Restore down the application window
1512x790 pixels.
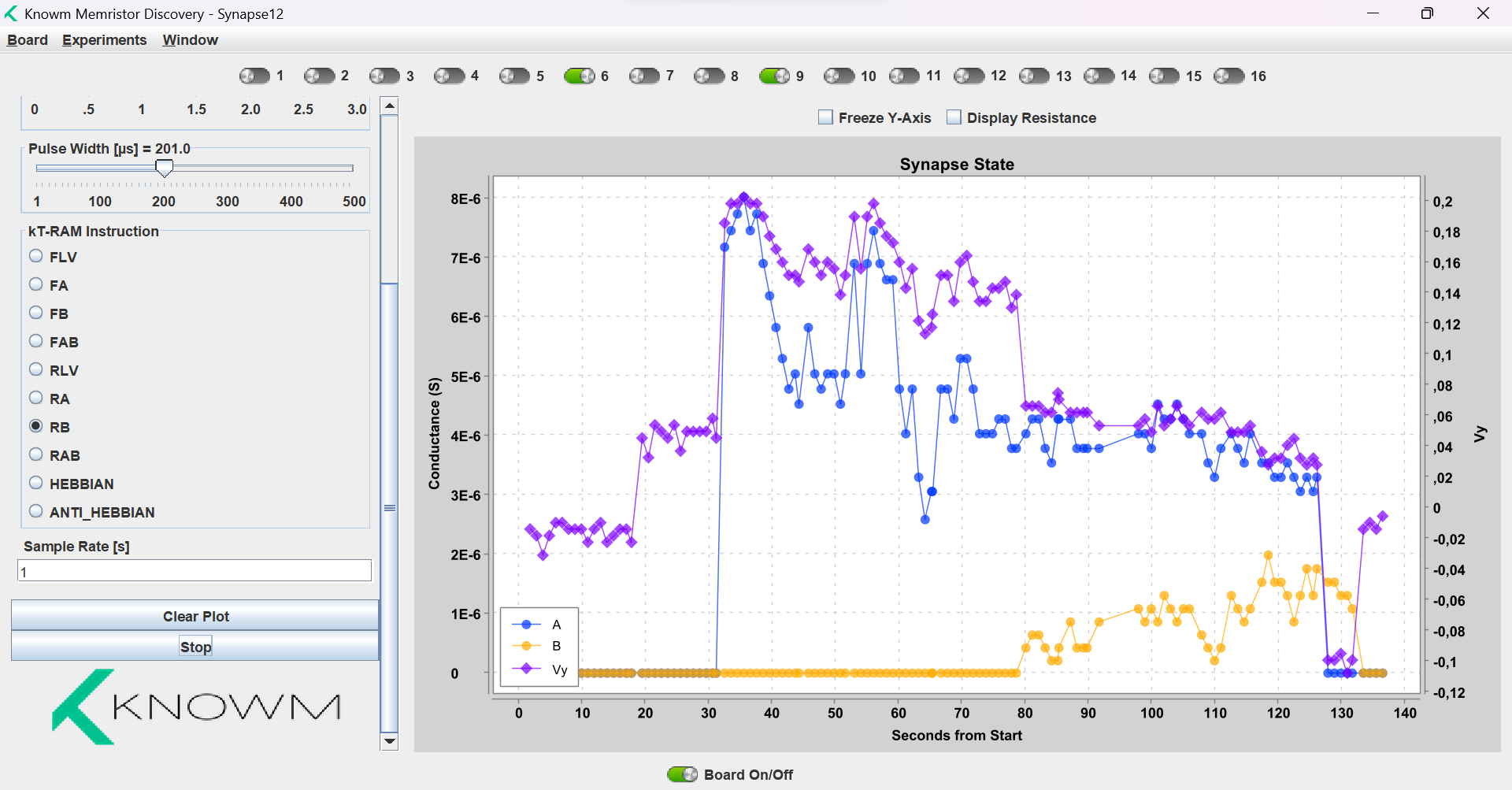click(x=1427, y=13)
